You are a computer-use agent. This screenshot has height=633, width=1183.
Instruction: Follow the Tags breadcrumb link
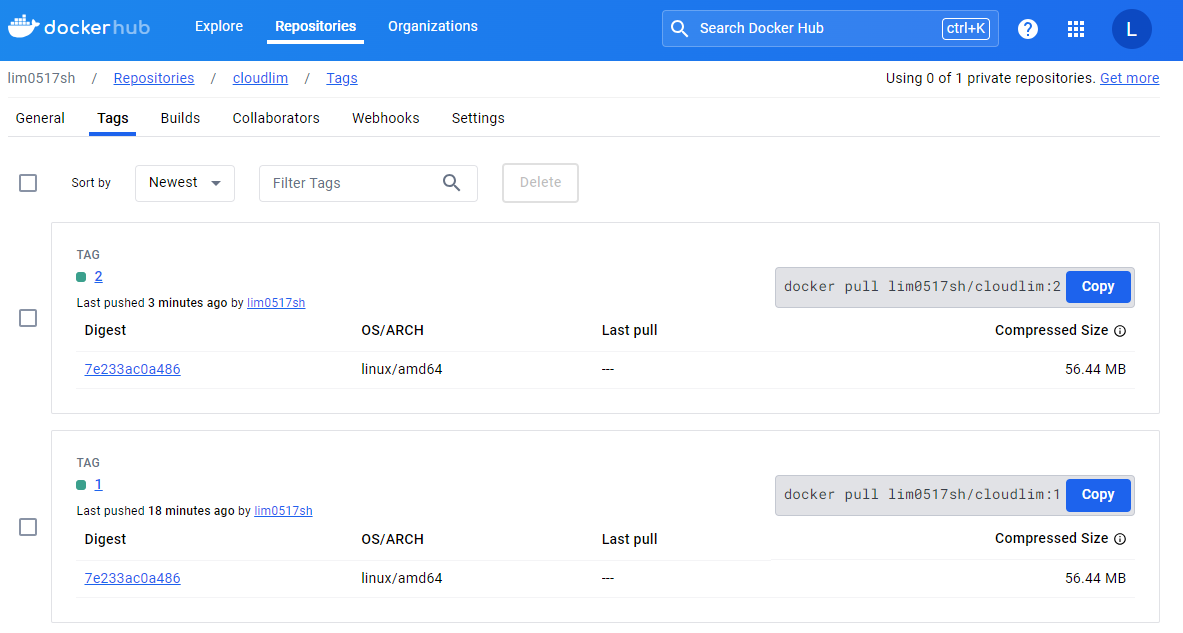point(342,78)
